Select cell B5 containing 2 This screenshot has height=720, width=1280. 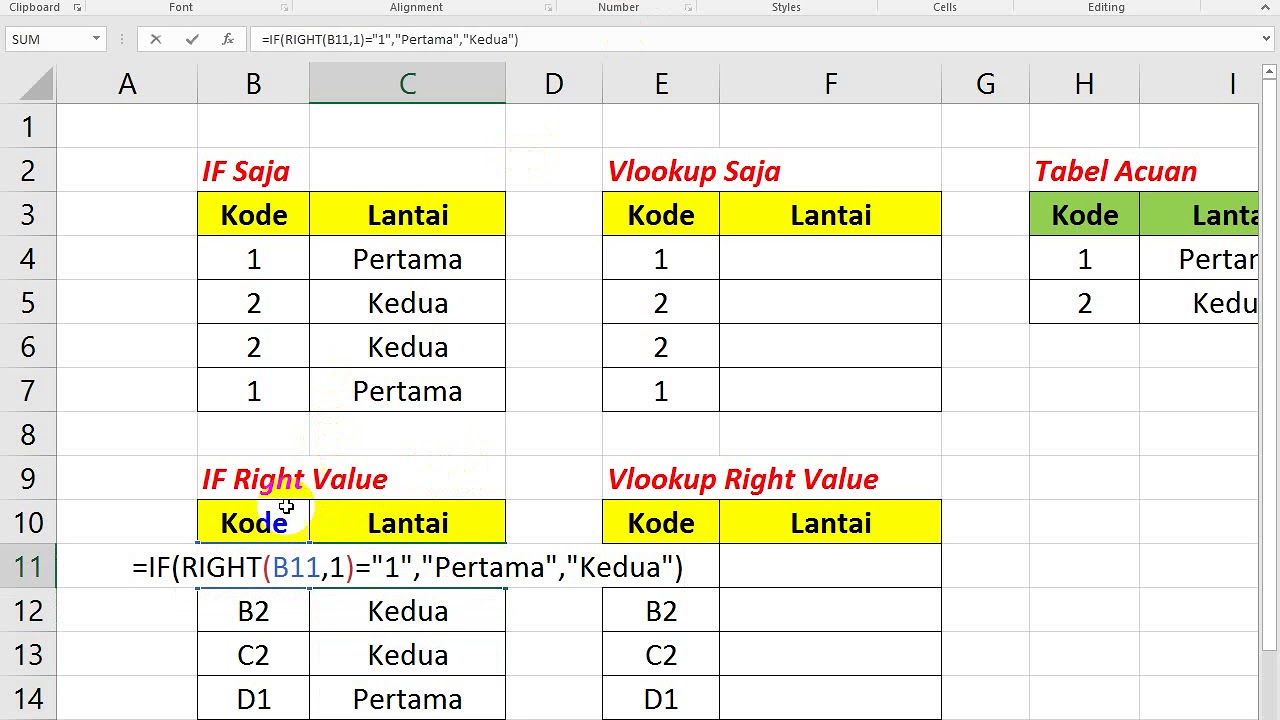pyautogui.click(x=253, y=303)
